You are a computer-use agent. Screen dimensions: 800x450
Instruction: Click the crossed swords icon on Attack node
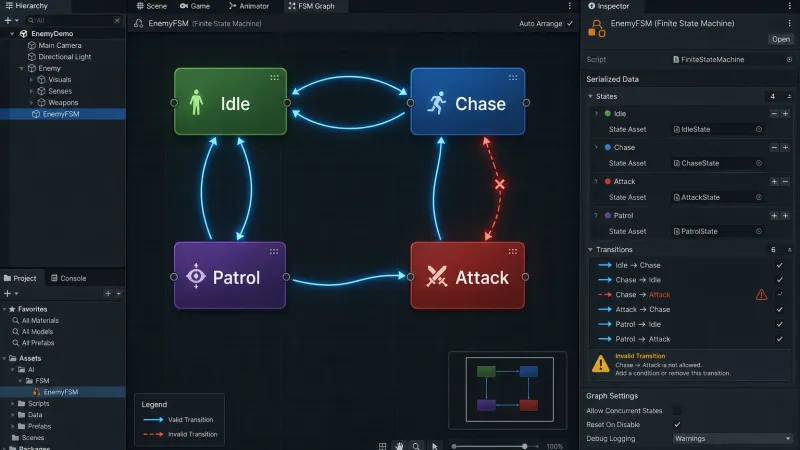(437, 277)
